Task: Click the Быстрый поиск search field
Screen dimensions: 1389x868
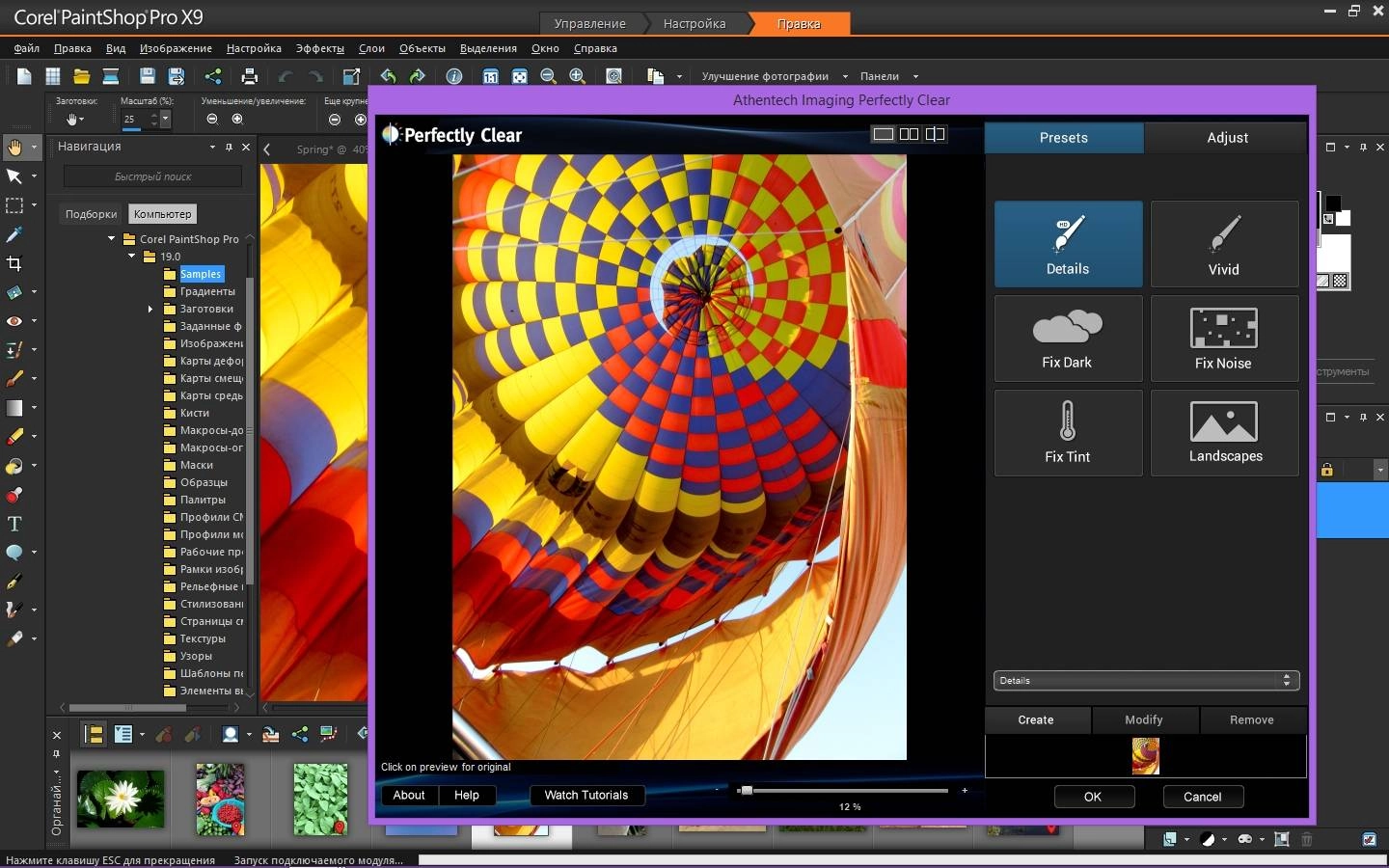Action: coord(152,176)
